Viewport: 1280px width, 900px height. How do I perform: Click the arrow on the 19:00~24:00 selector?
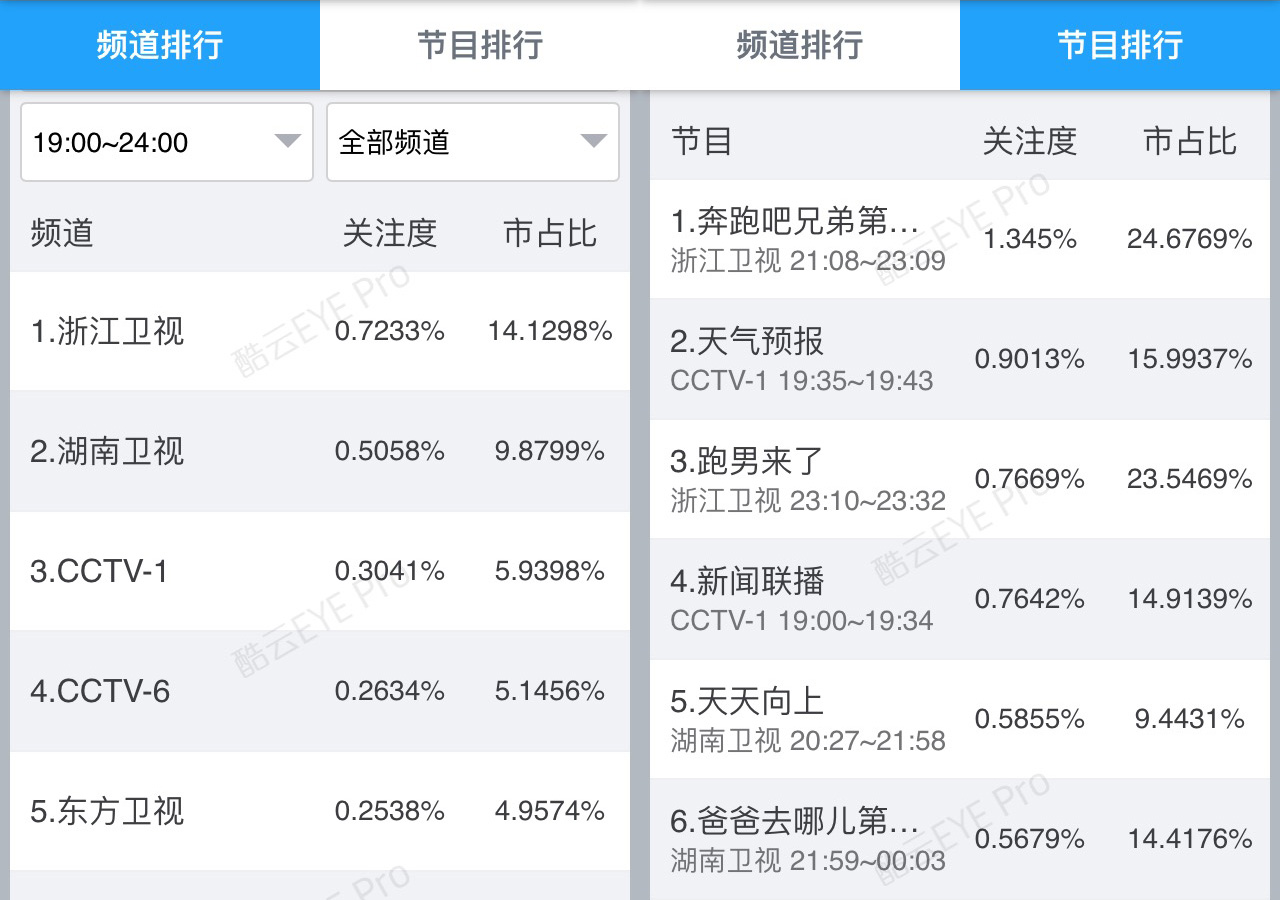[288, 142]
